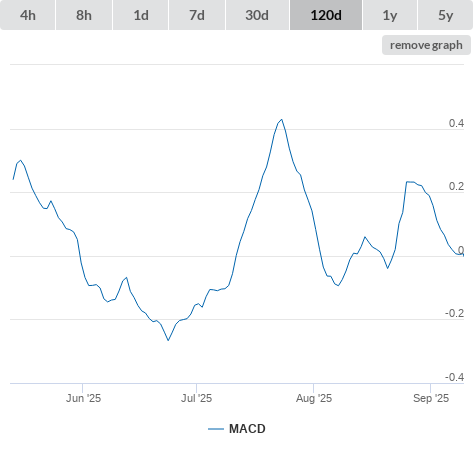Viewport: 474px width, 455px height.
Task: Select the 4h time range tab
Action: (28, 15)
